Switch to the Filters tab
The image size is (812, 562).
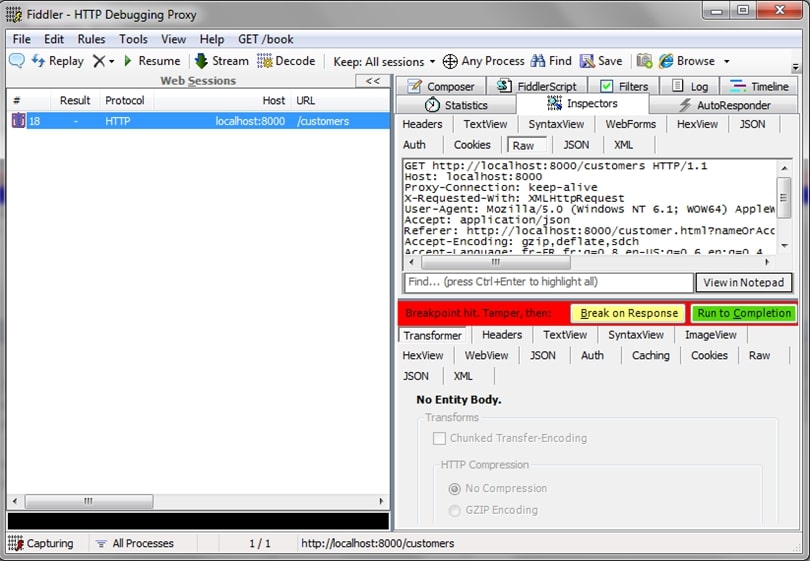624,86
